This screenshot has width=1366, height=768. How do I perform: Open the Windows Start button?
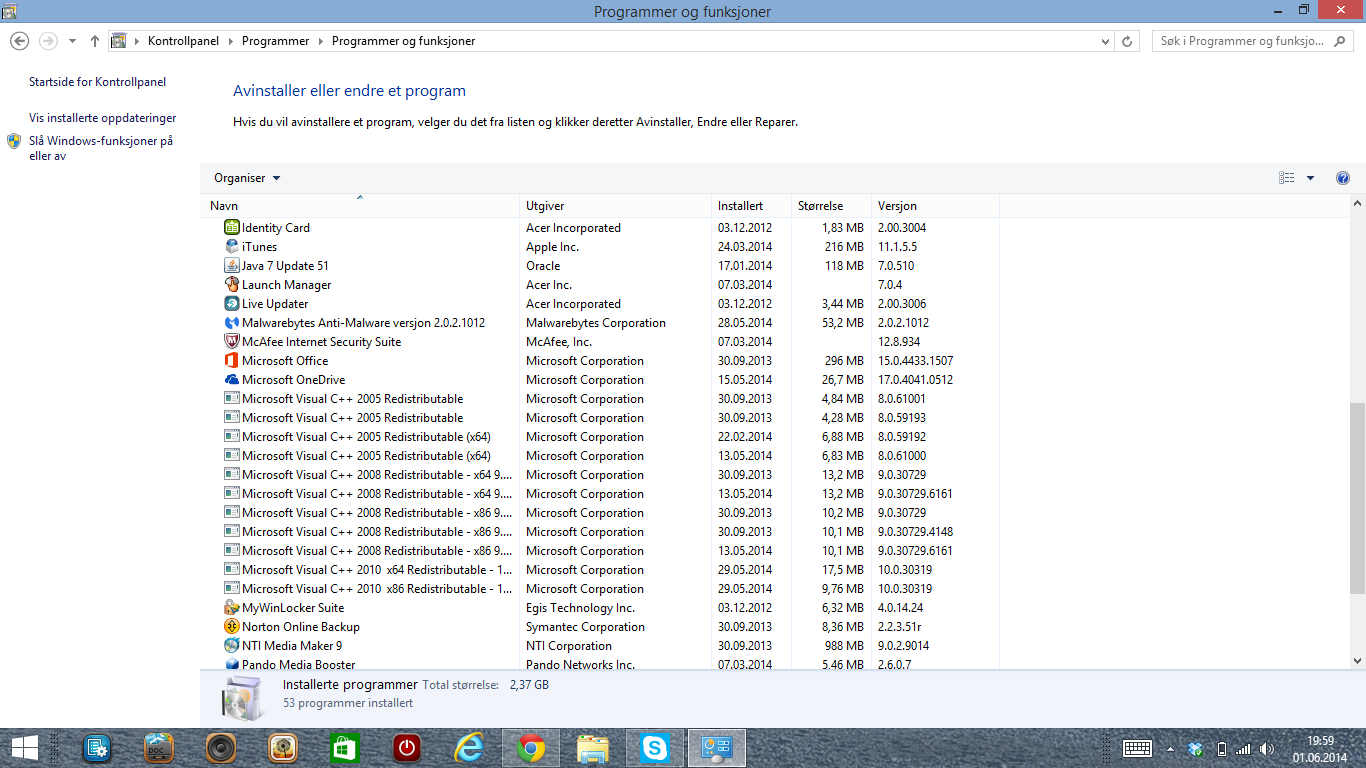coord(24,747)
